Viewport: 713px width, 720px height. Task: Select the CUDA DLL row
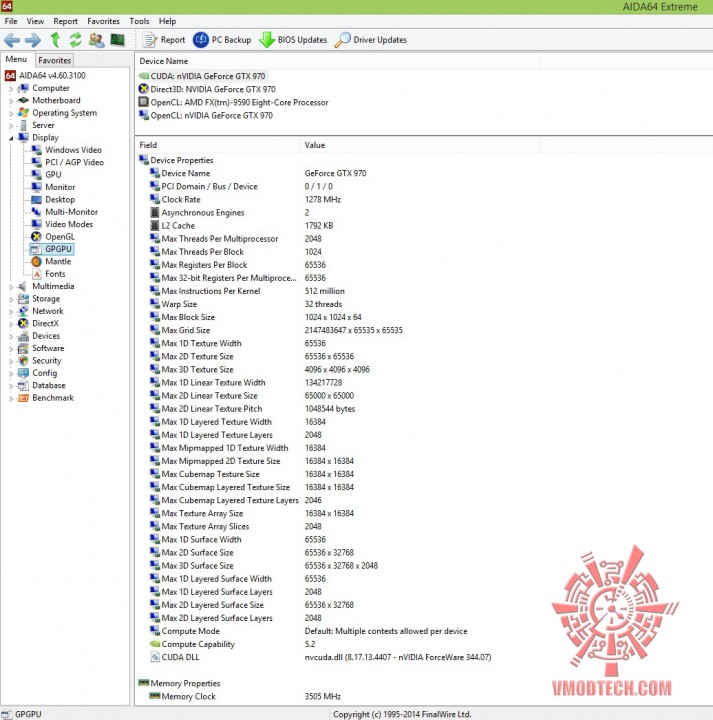point(320,658)
